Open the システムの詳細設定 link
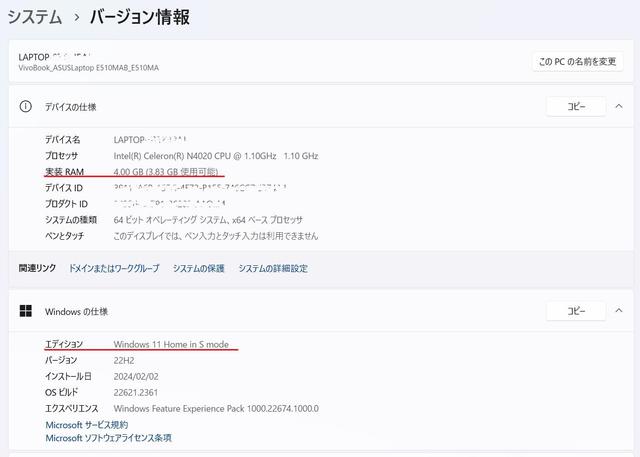 click(x=273, y=268)
